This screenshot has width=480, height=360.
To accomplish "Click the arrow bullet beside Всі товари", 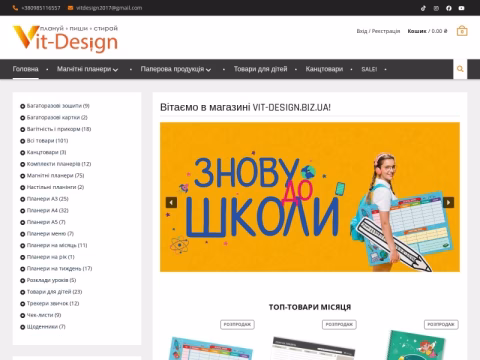I will (23, 141).
